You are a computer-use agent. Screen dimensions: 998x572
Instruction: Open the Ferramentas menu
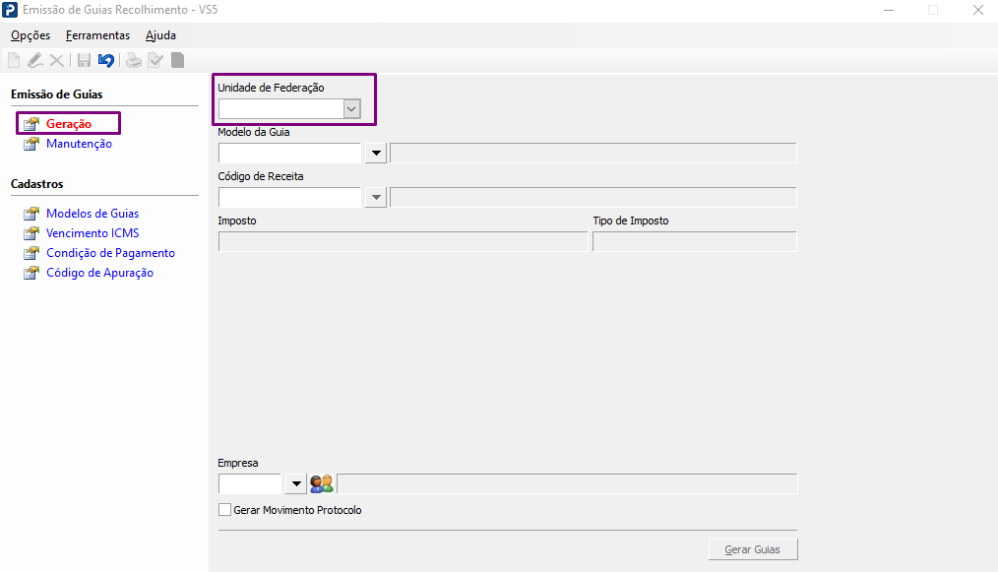coord(98,35)
